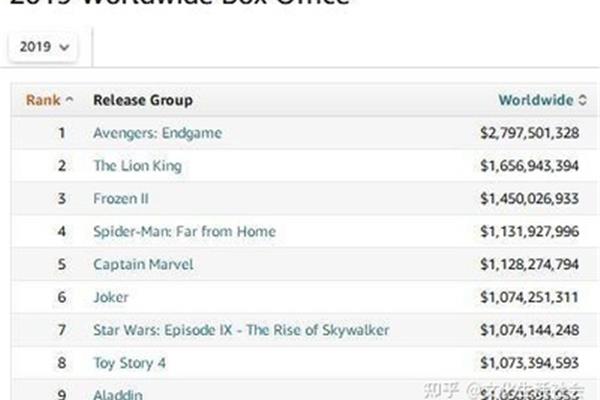Sort by Rank column header
The width and height of the screenshot is (600, 400).
[x=43, y=100]
